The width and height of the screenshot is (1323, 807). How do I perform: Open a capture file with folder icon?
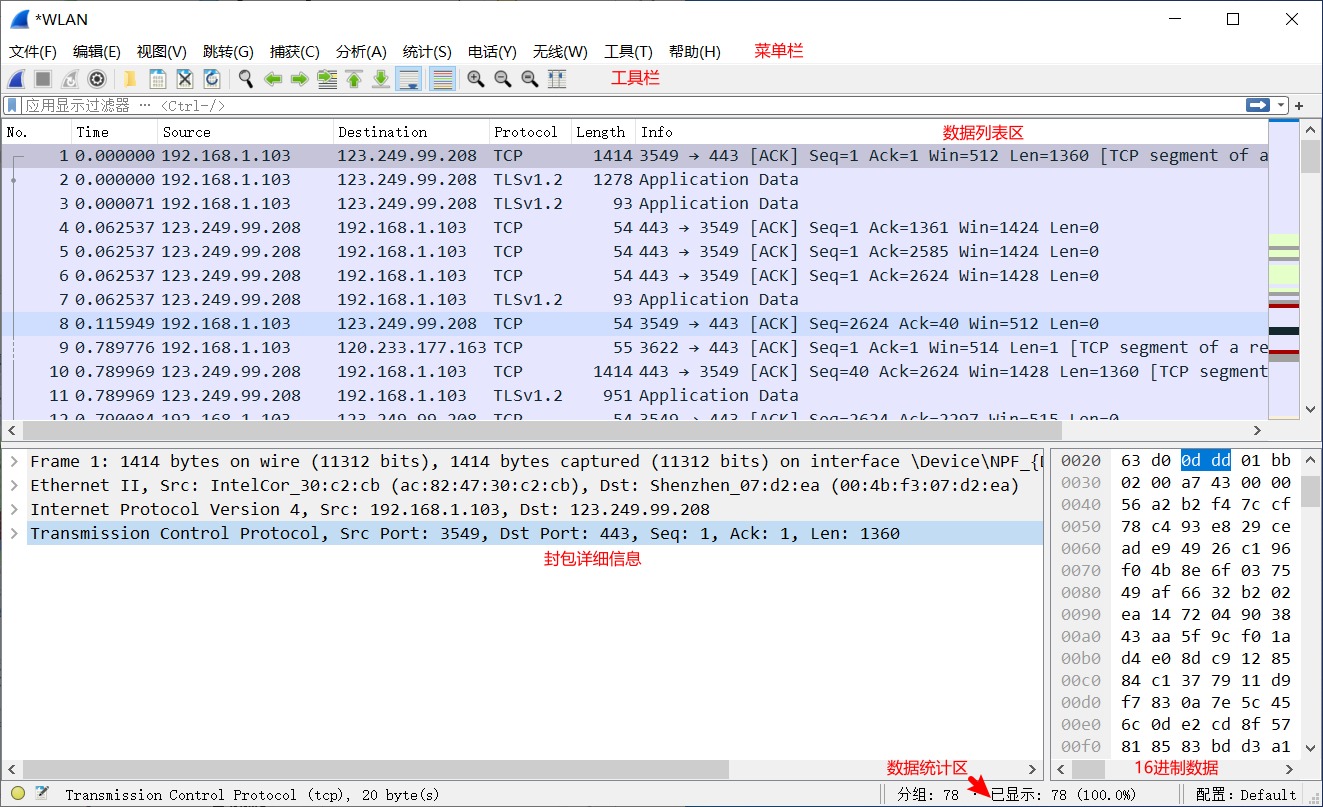(130, 79)
